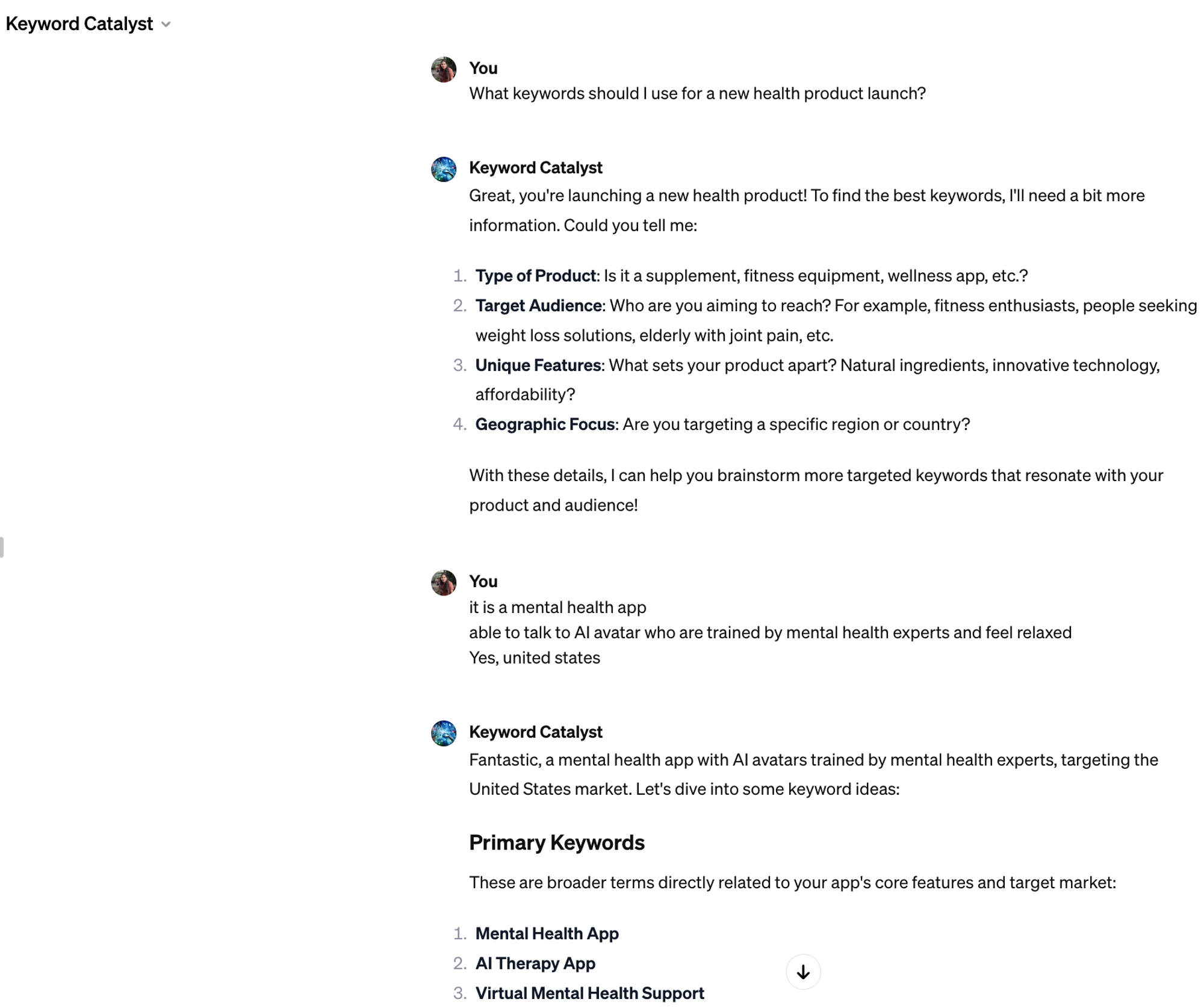Click the chevron beside the Keyword Catalyst title
1204x1008 pixels.
coord(166,25)
